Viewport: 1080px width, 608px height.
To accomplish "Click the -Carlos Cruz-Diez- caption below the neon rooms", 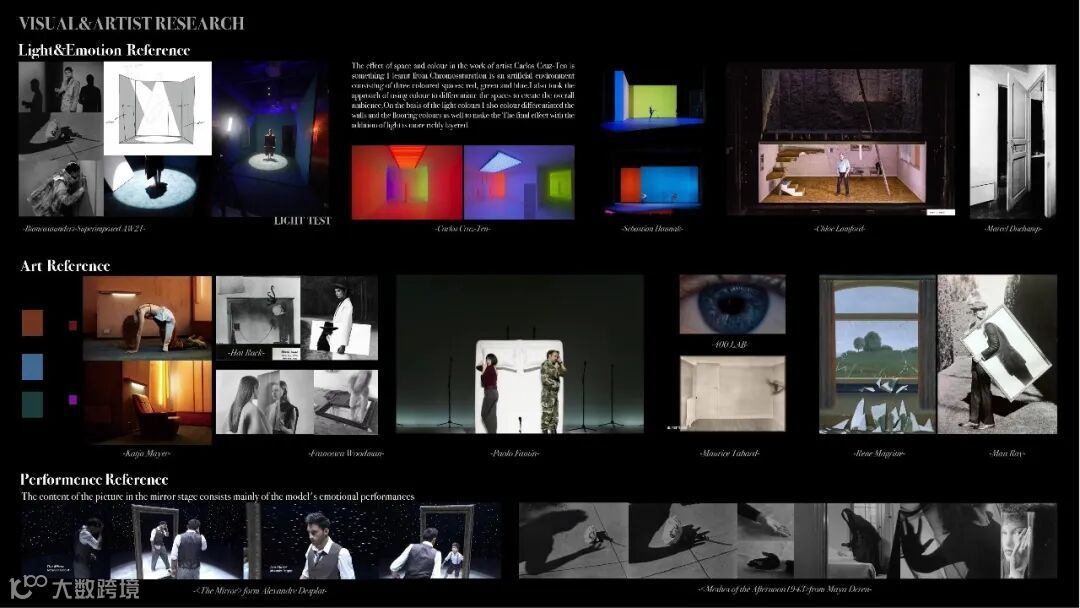I will point(463,228).
